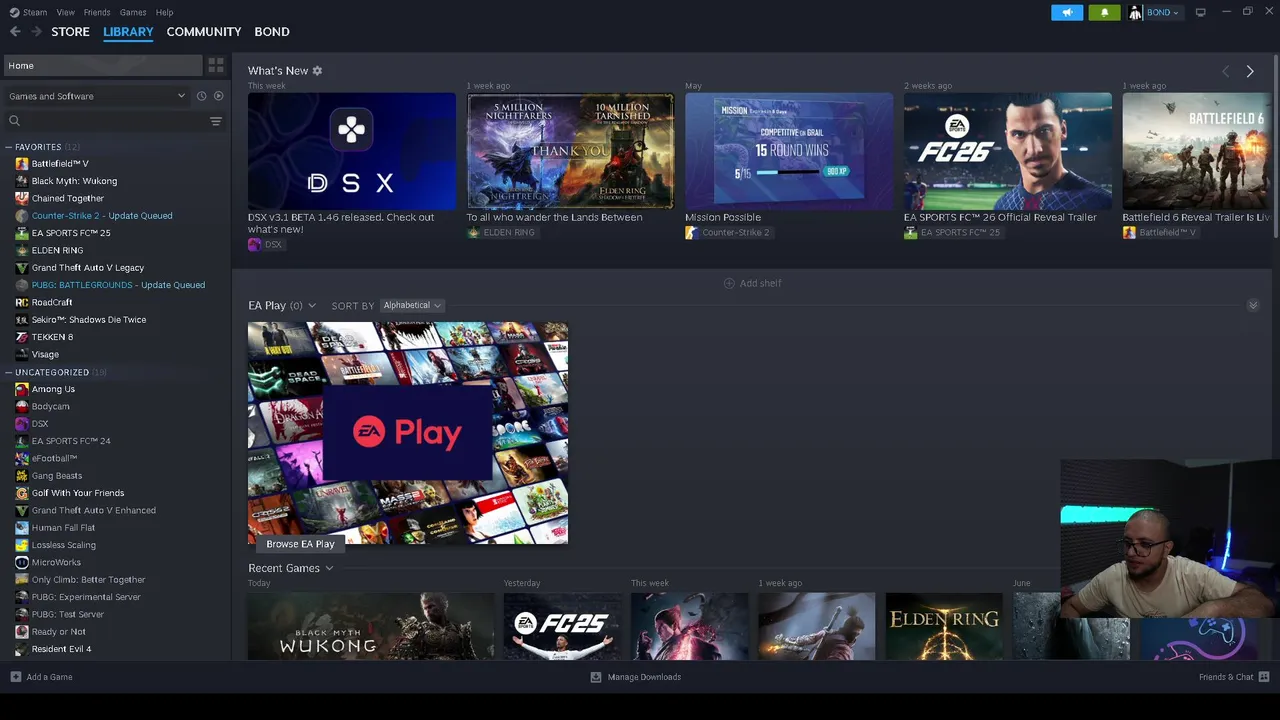The width and height of the screenshot is (1280, 720).
Task: Collapse the FAVORITES category
Action: coord(9,147)
